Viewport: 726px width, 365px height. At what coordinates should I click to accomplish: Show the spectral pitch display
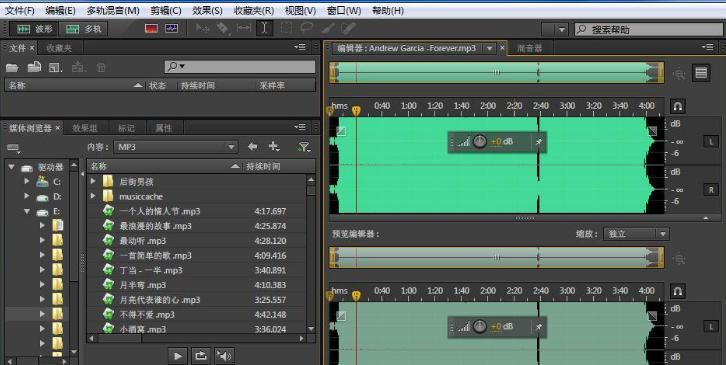click(172, 29)
